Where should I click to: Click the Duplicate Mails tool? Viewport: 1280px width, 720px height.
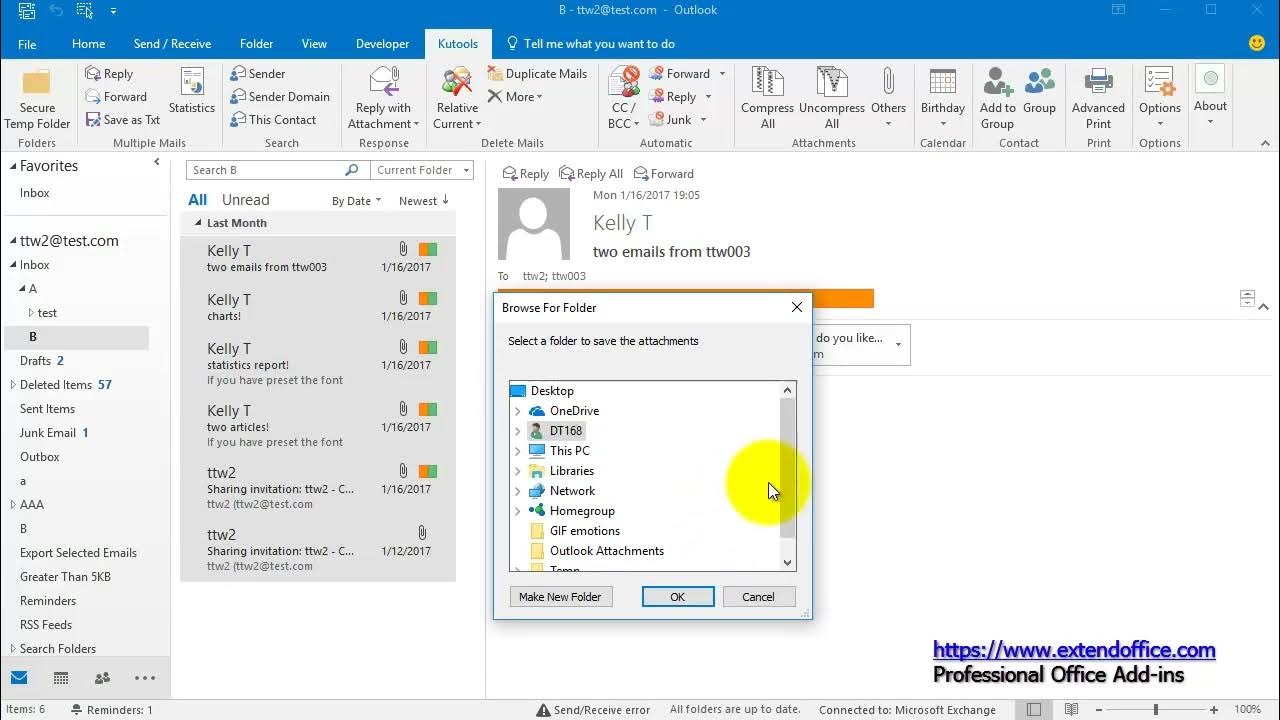click(537, 73)
